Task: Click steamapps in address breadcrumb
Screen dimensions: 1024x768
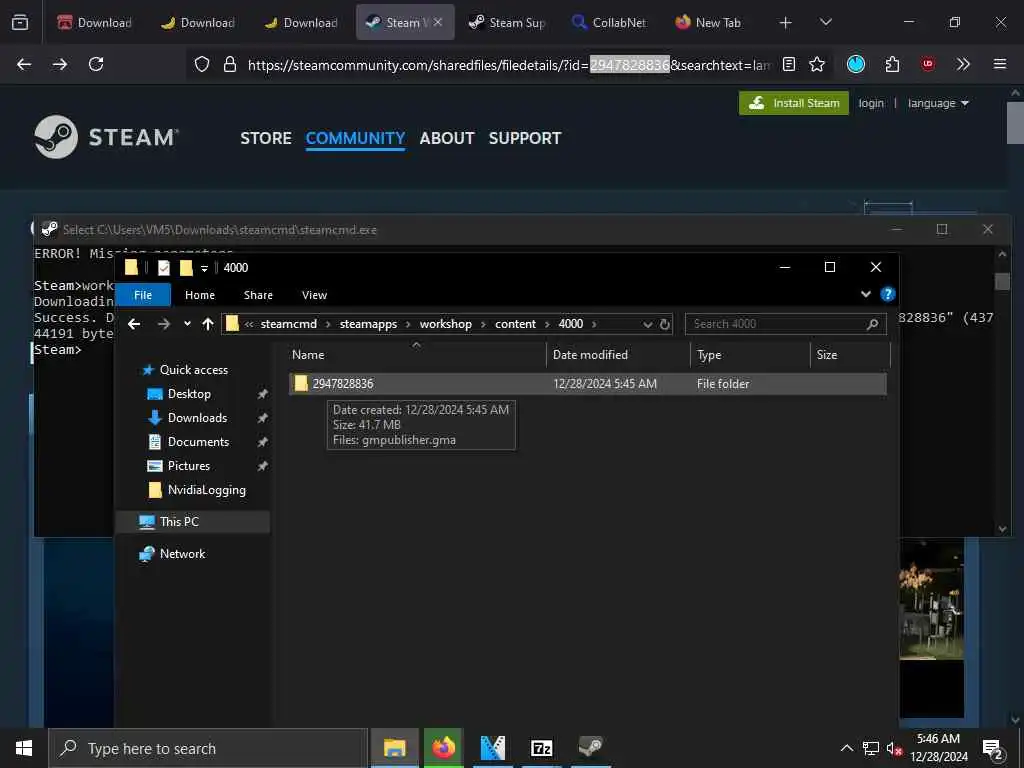Action: coord(368,324)
